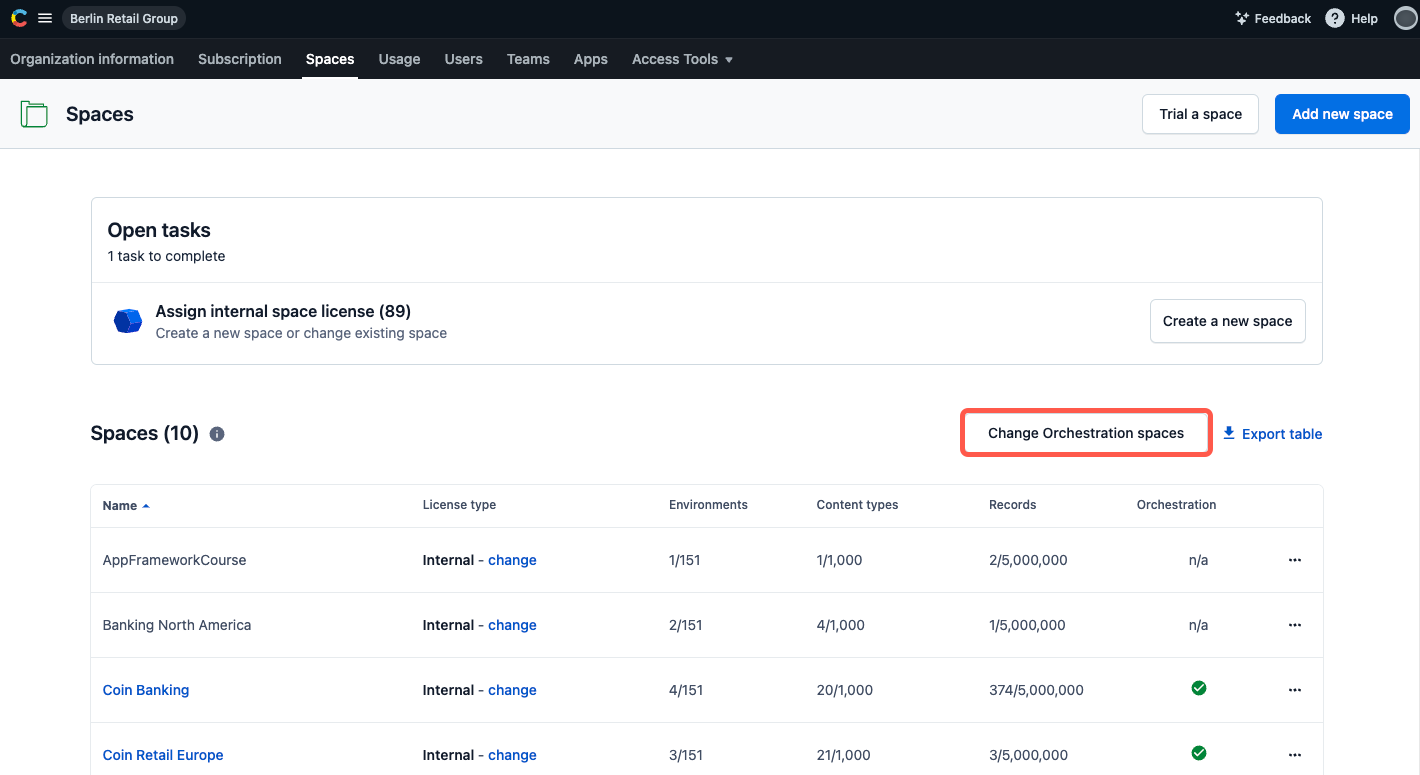This screenshot has height=775, width=1420.
Task: Open actions menu for Coin Retail Europe
Action: [1295, 755]
